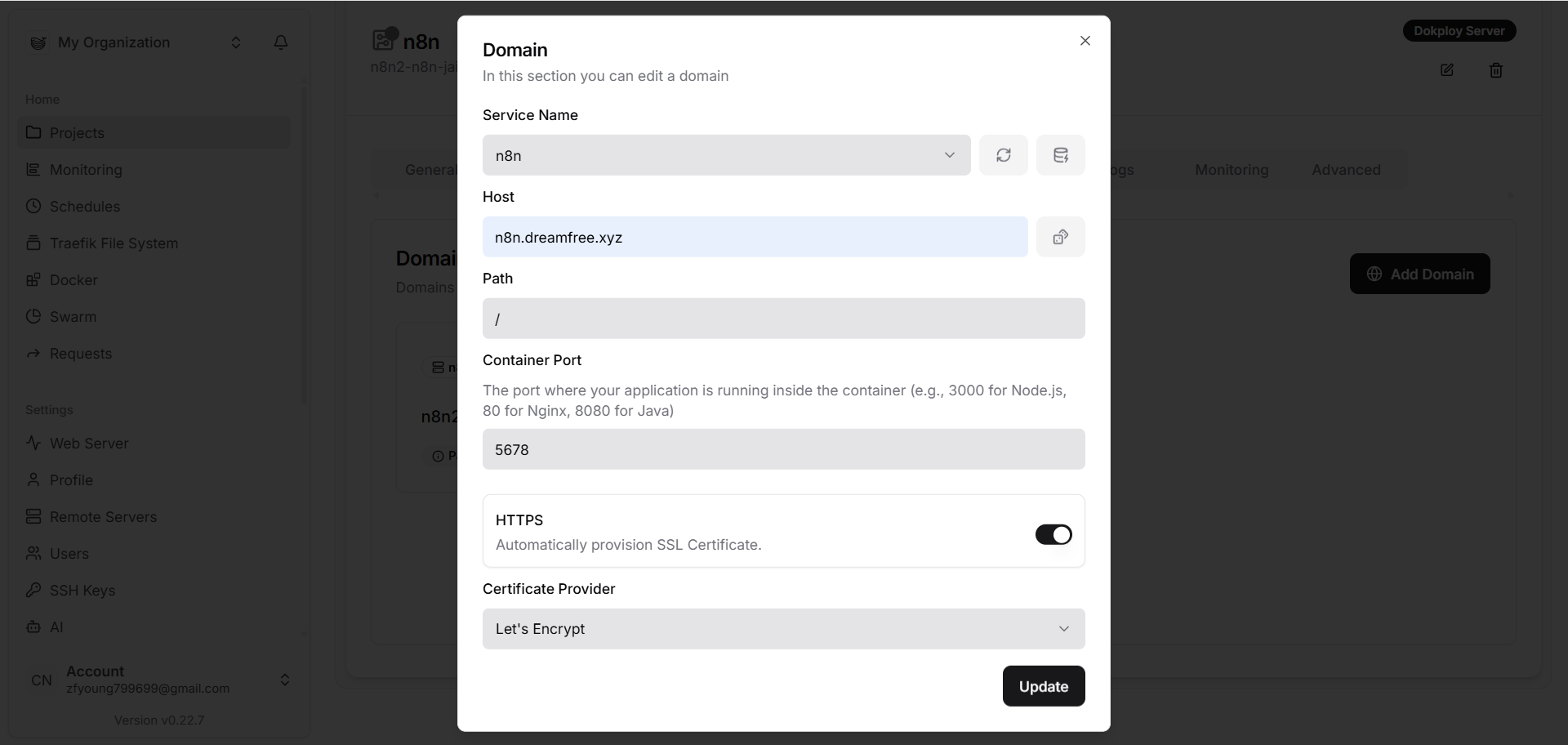Image resolution: width=1568 pixels, height=745 pixels.
Task: Switch to the Monitoring tab in background page
Action: [1232, 170]
